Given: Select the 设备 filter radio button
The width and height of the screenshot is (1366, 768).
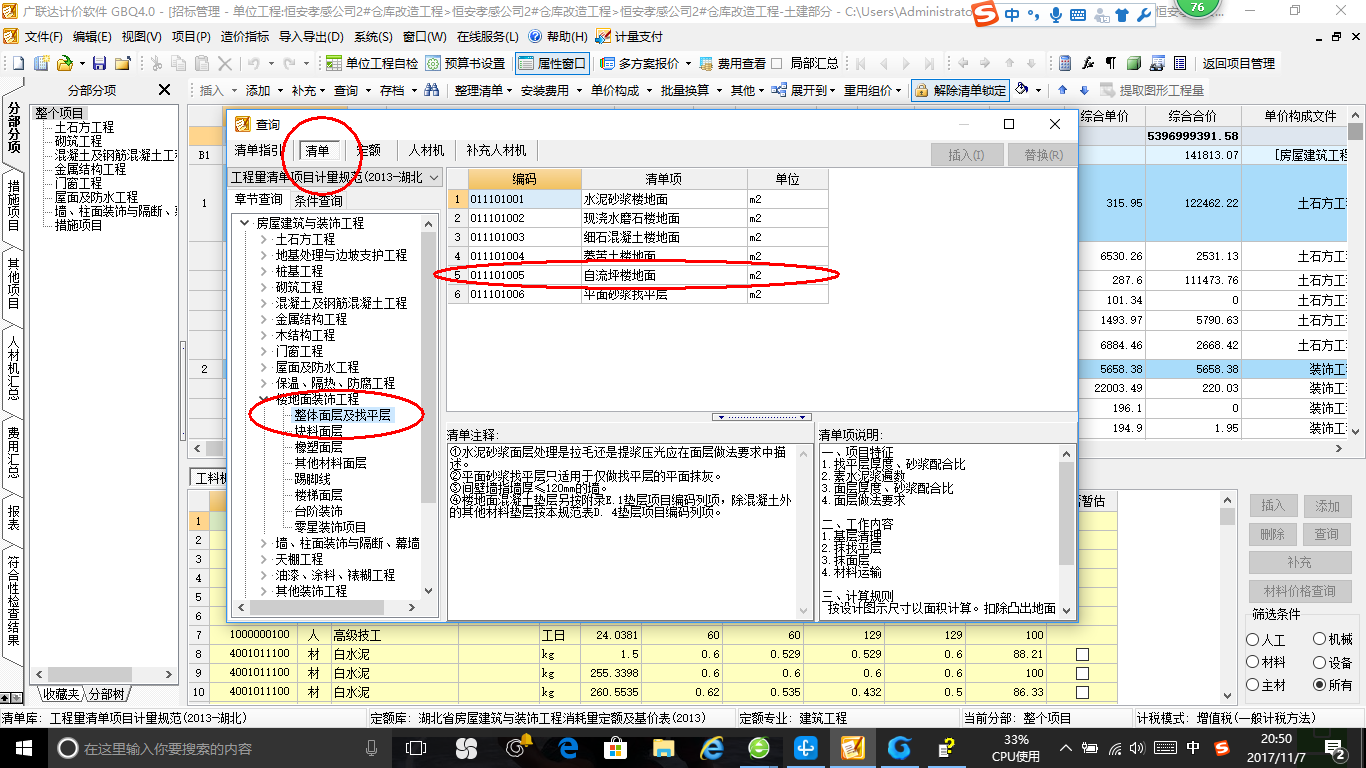Looking at the screenshot, I should click(x=1320, y=662).
